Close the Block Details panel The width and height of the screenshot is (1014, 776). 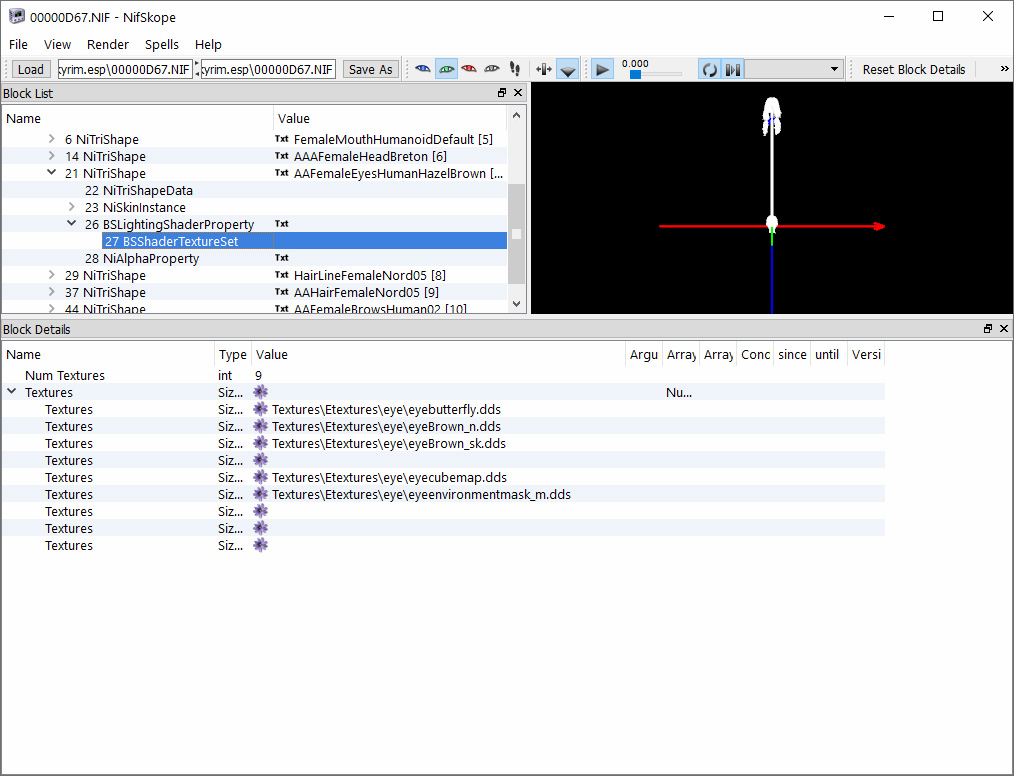click(x=1004, y=329)
